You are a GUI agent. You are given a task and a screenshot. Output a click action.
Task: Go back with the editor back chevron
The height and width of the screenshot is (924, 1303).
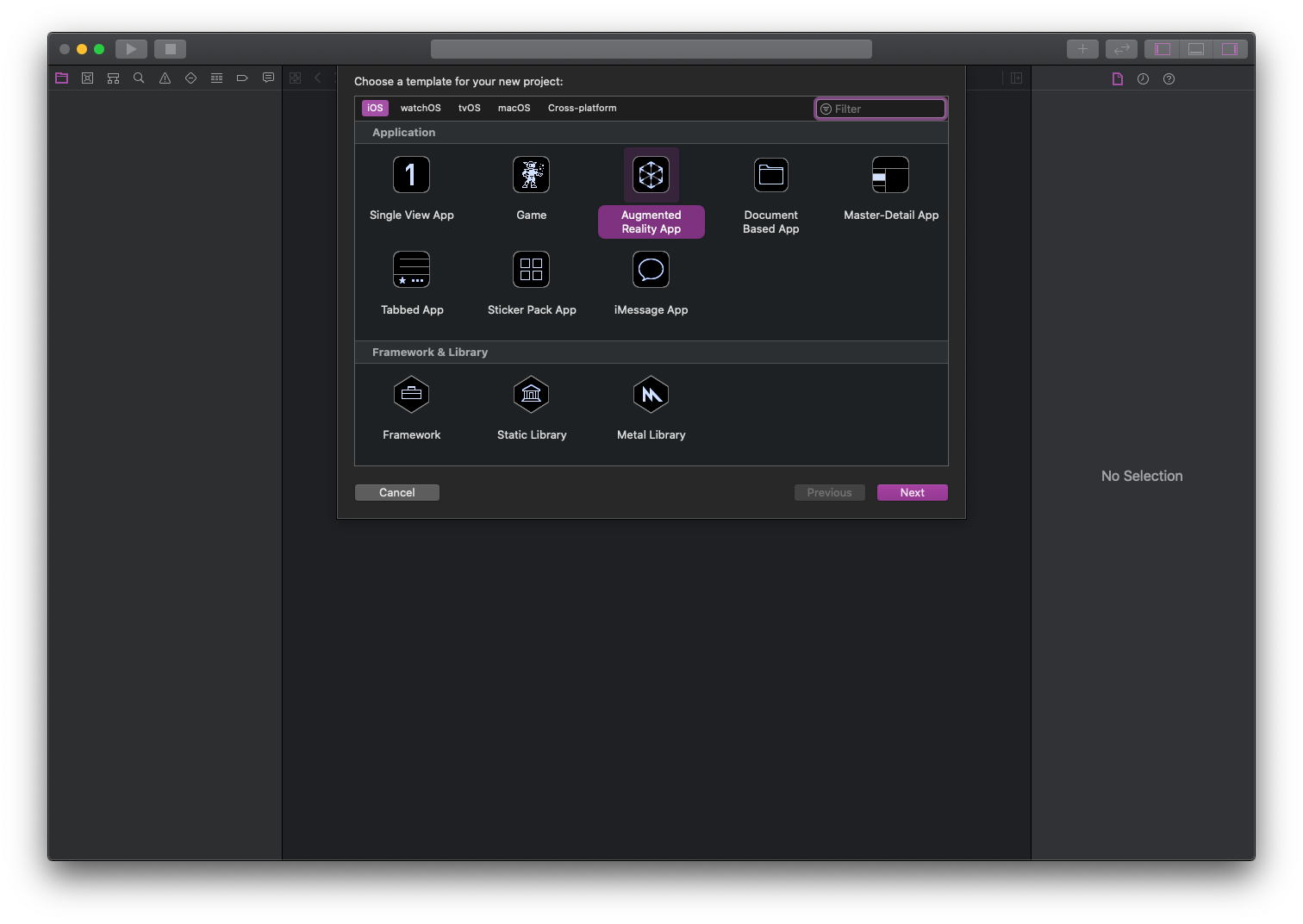pyautogui.click(x=317, y=78)
